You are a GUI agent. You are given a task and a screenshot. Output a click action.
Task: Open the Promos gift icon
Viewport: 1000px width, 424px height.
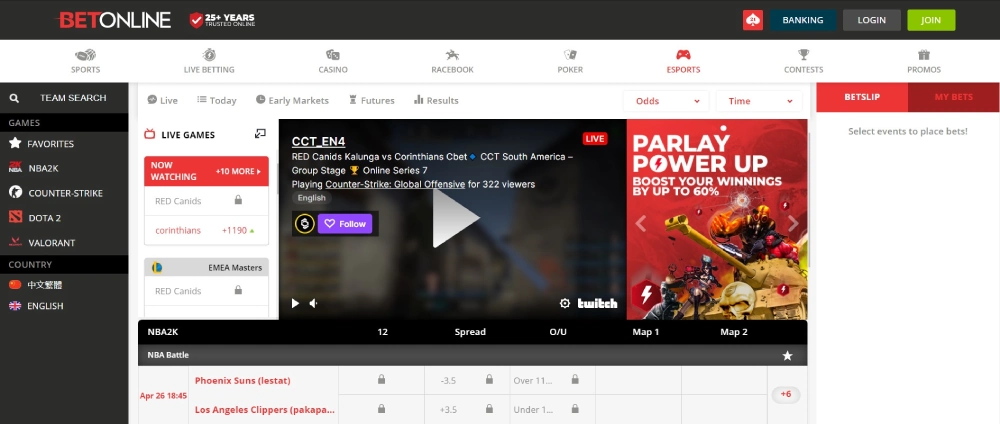tap(924, 55)
